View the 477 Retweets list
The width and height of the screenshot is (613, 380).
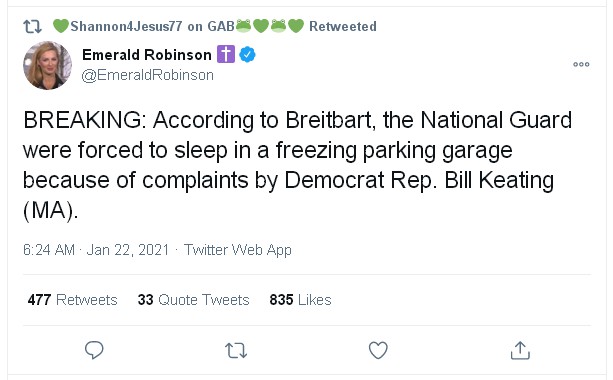pyautogui.click(x=72, y=300)
